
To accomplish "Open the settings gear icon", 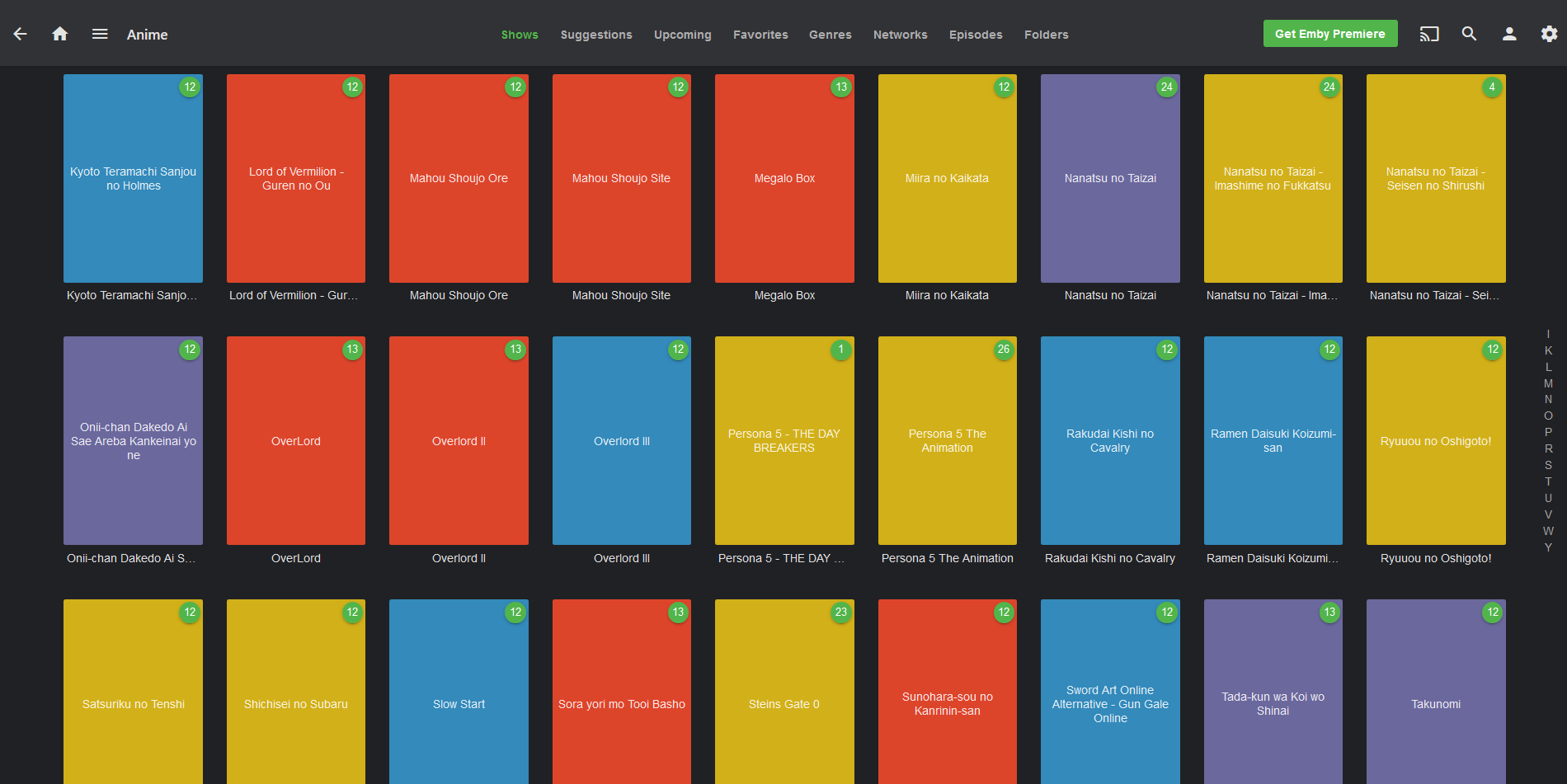I will (x=1549, y=34).
